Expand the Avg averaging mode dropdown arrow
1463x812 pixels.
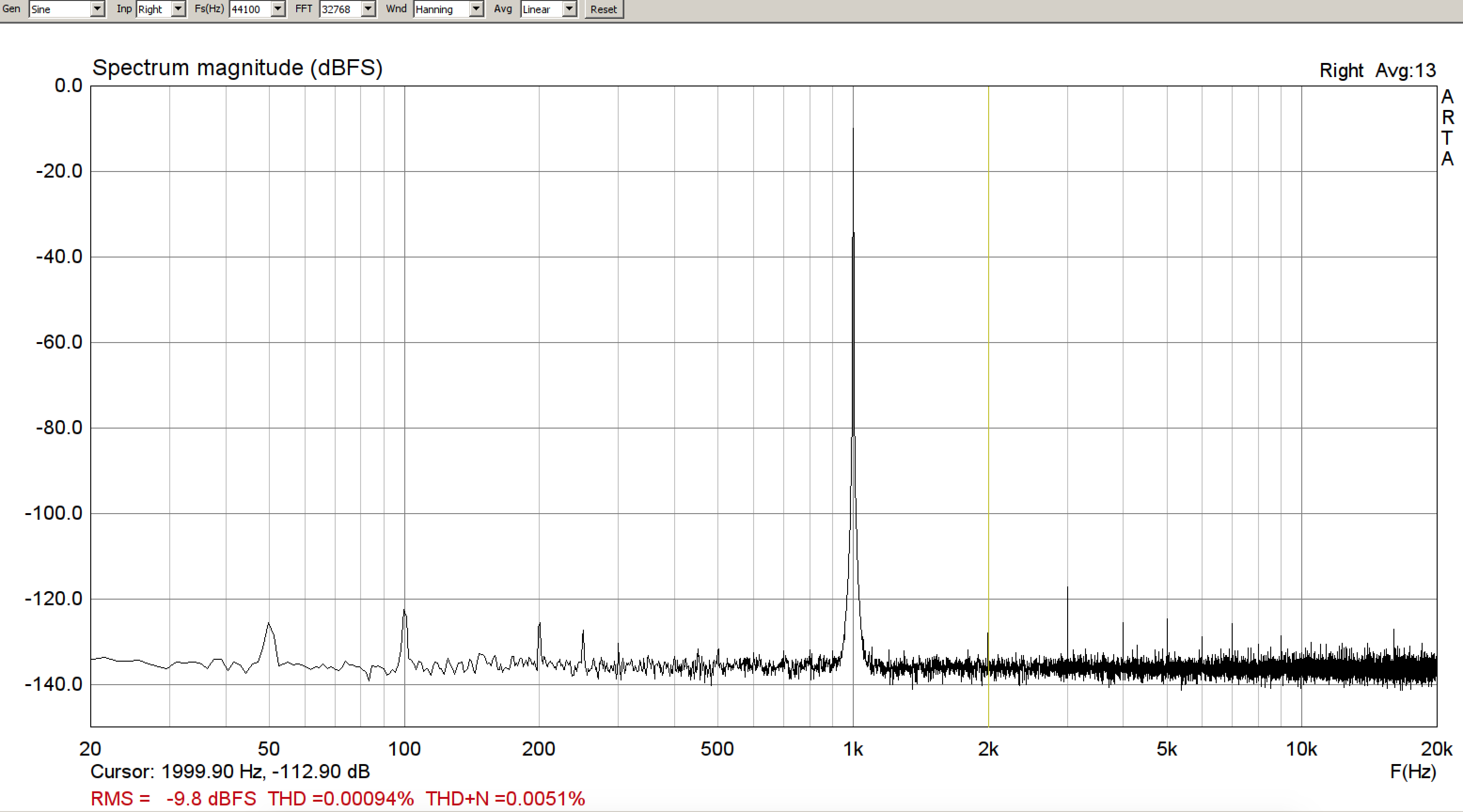click(x=569, y=9)
